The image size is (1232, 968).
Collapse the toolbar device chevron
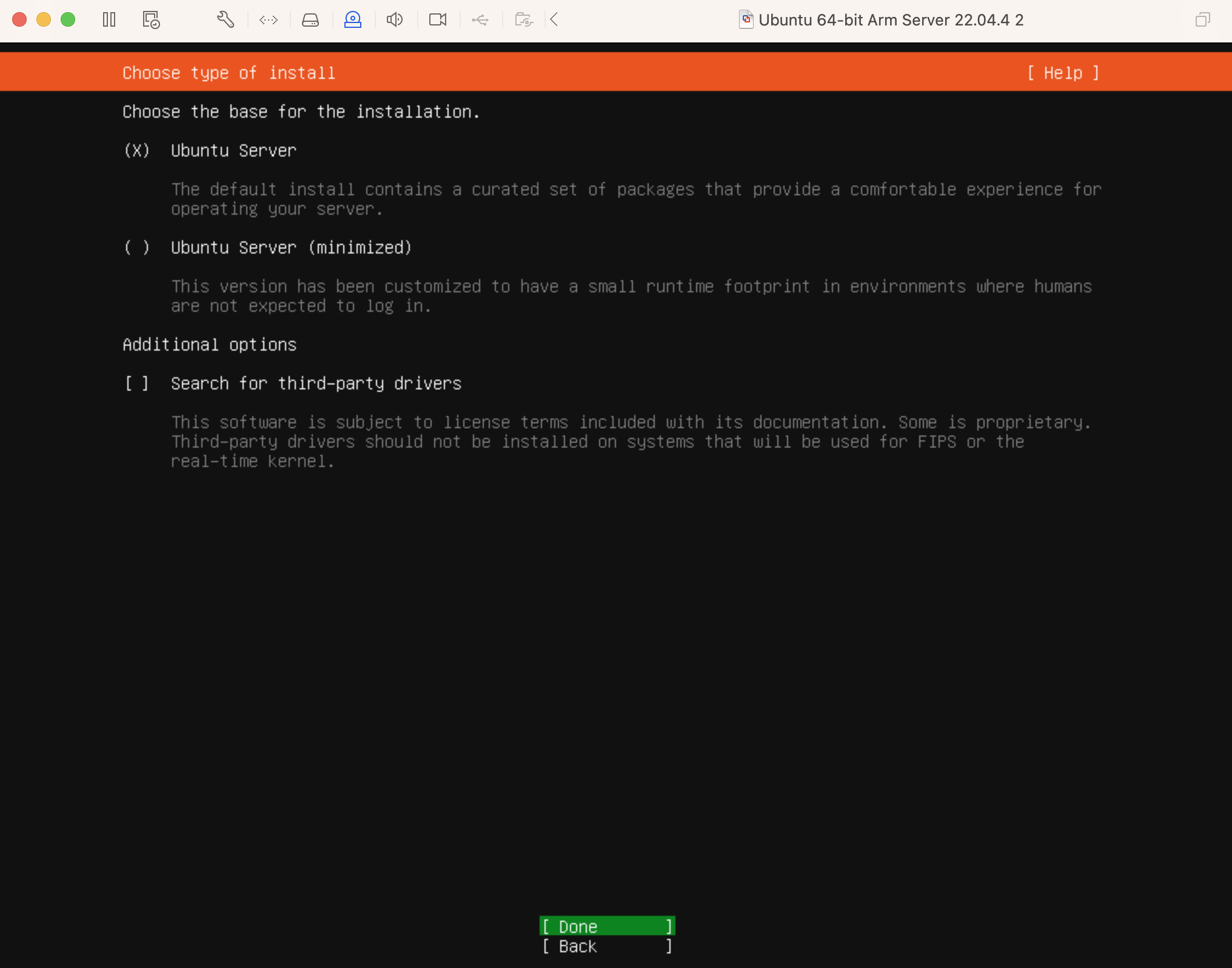click(554, 20)
